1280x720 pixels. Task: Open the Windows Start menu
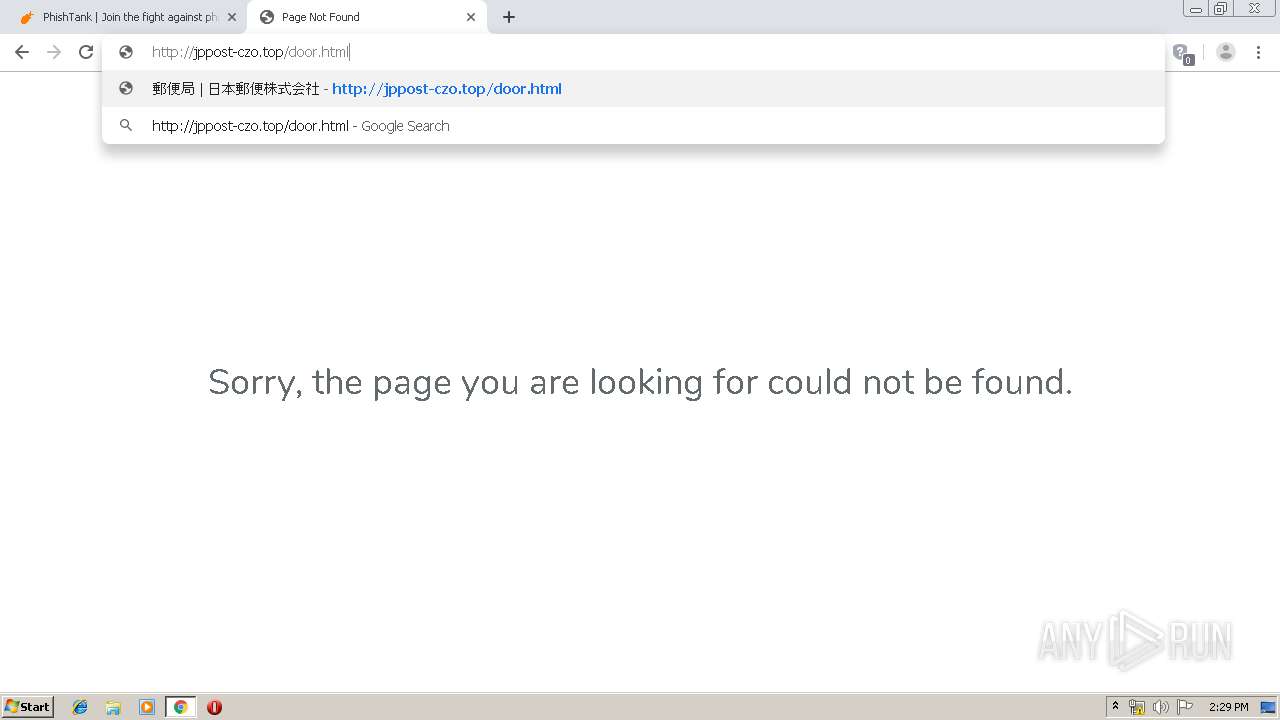tap(28, 706)
